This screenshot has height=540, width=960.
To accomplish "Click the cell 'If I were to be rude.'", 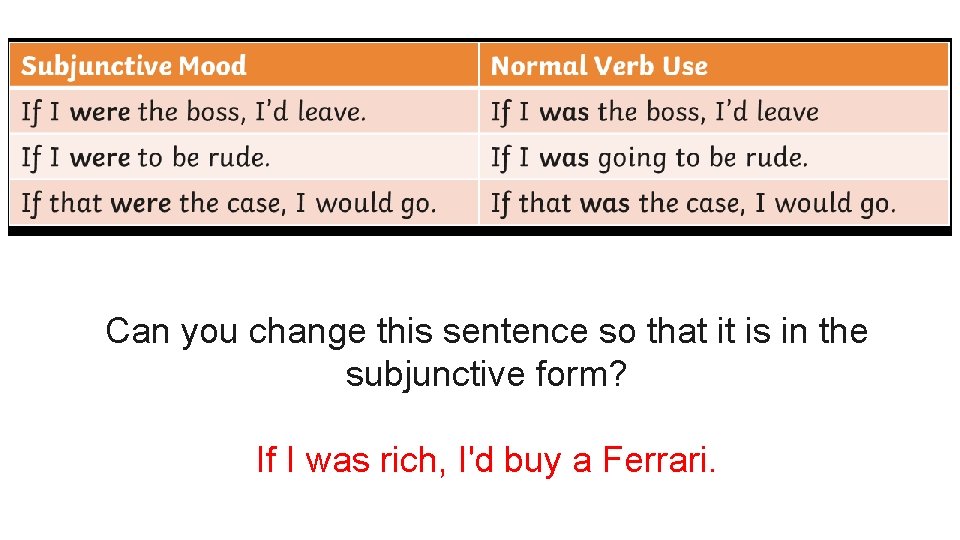I will coord(244,157).
